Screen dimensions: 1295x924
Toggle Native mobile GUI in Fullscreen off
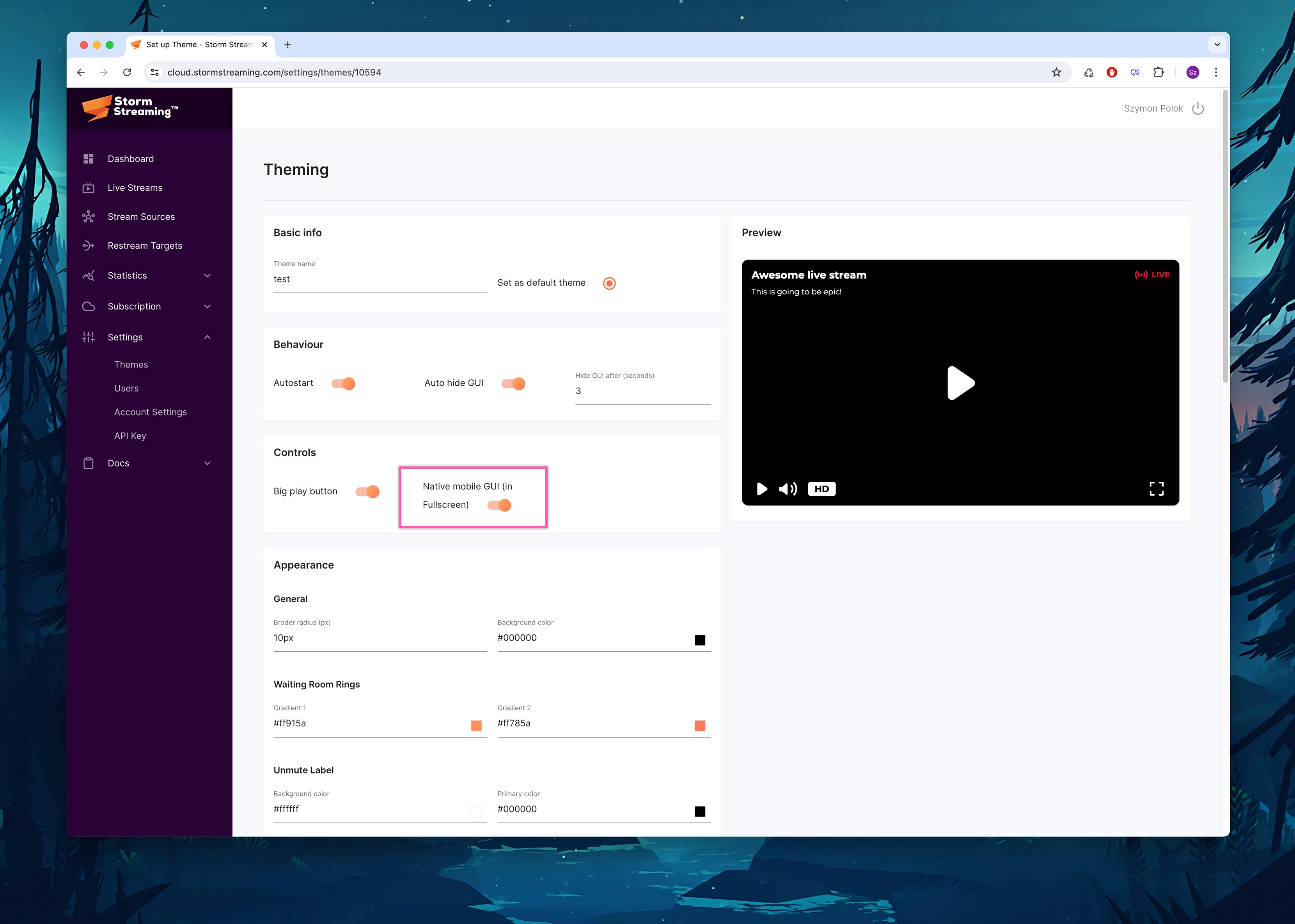499,505
